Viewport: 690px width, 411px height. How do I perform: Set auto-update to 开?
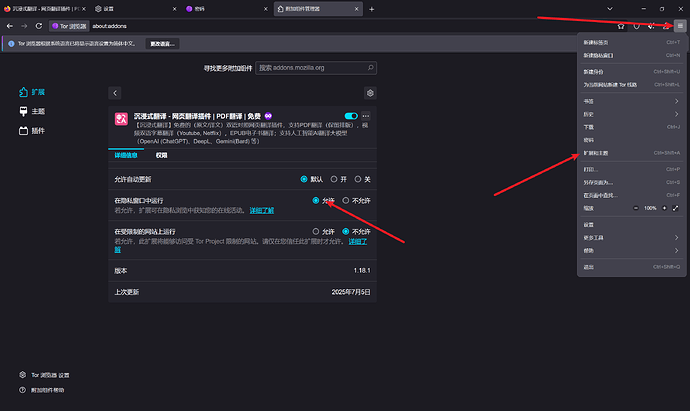[x=334, y=179]
